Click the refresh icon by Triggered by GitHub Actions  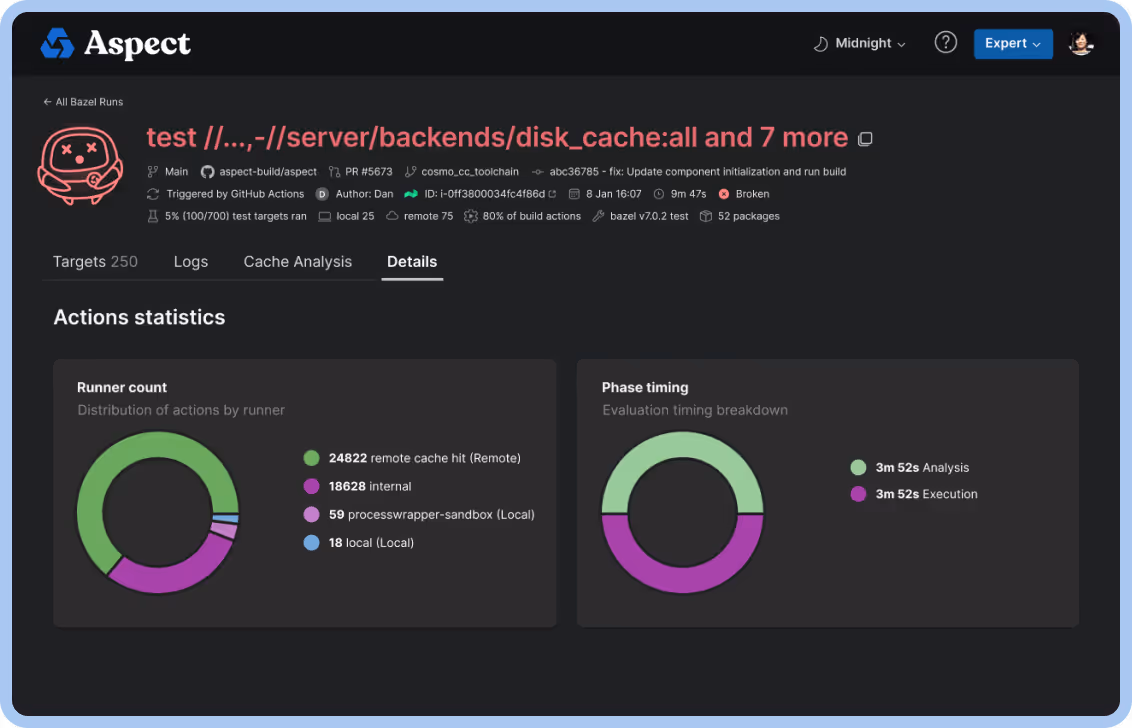[153, 194]
